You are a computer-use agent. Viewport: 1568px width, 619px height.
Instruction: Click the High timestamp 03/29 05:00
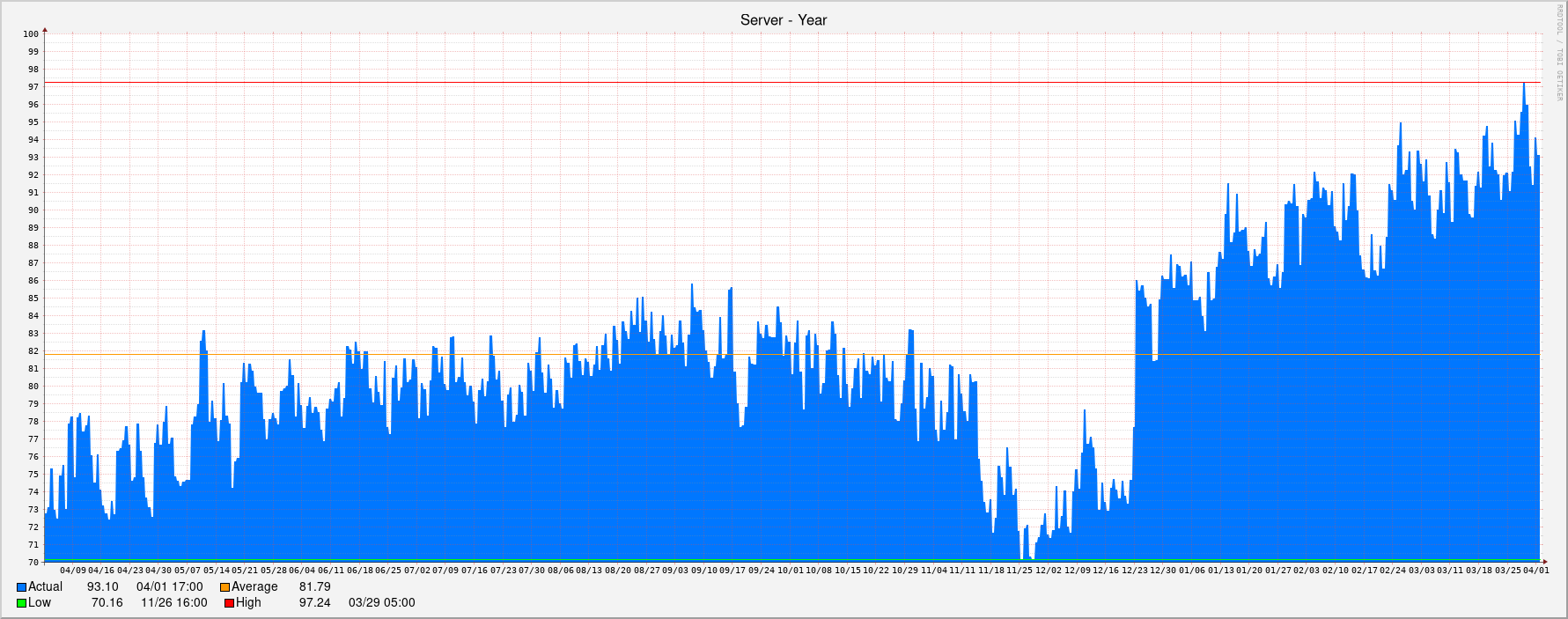coord(381,603)
